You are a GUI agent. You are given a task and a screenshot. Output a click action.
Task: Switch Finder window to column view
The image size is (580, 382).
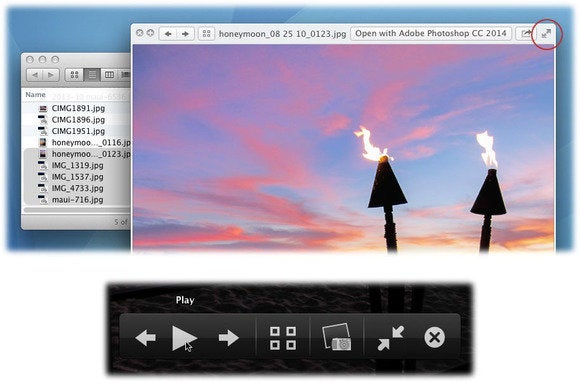coord(109,75)
